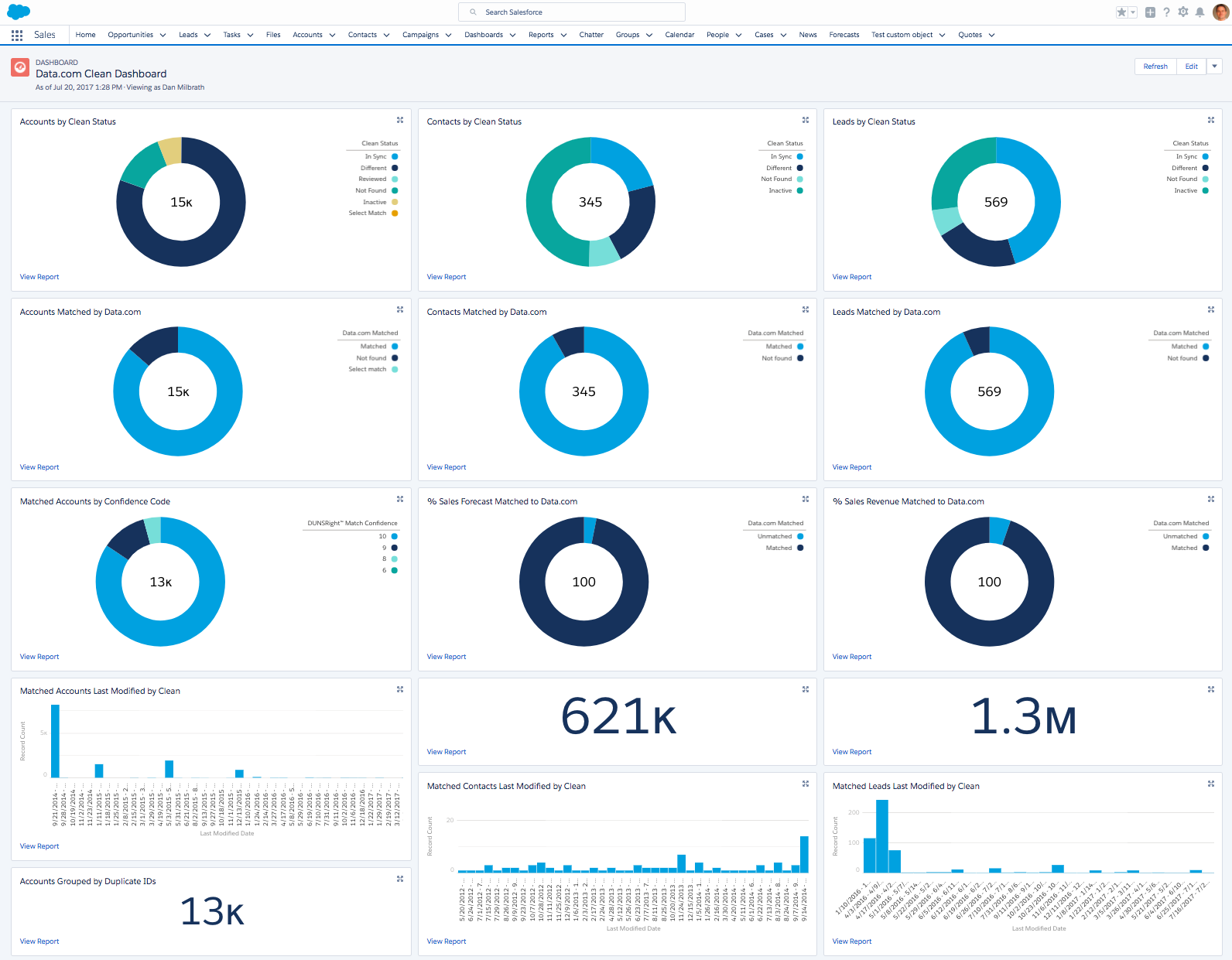Click confidence 10 legend dot

click(x=395, y=536)
